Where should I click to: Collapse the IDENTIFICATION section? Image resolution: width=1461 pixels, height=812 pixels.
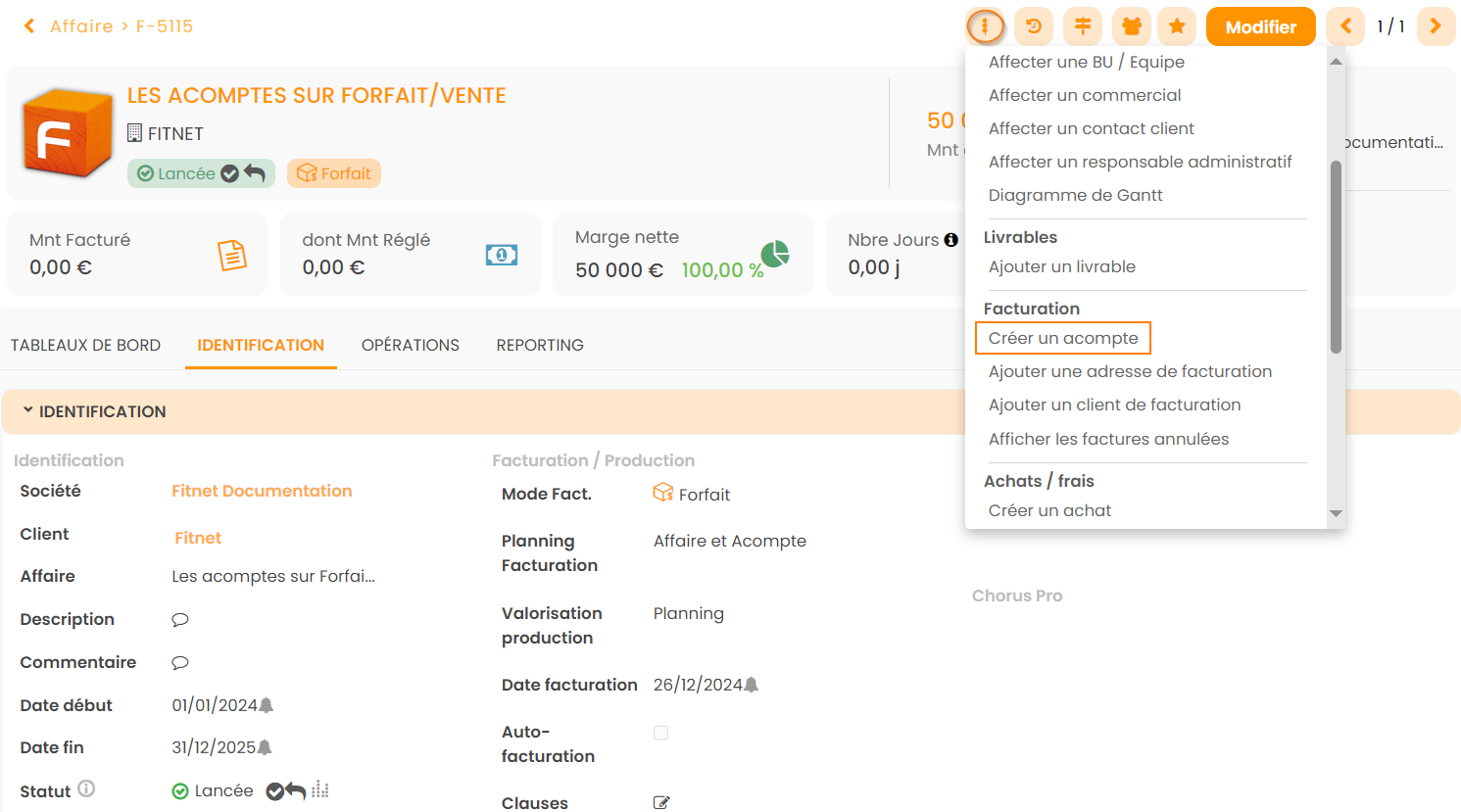click(28, 411)
